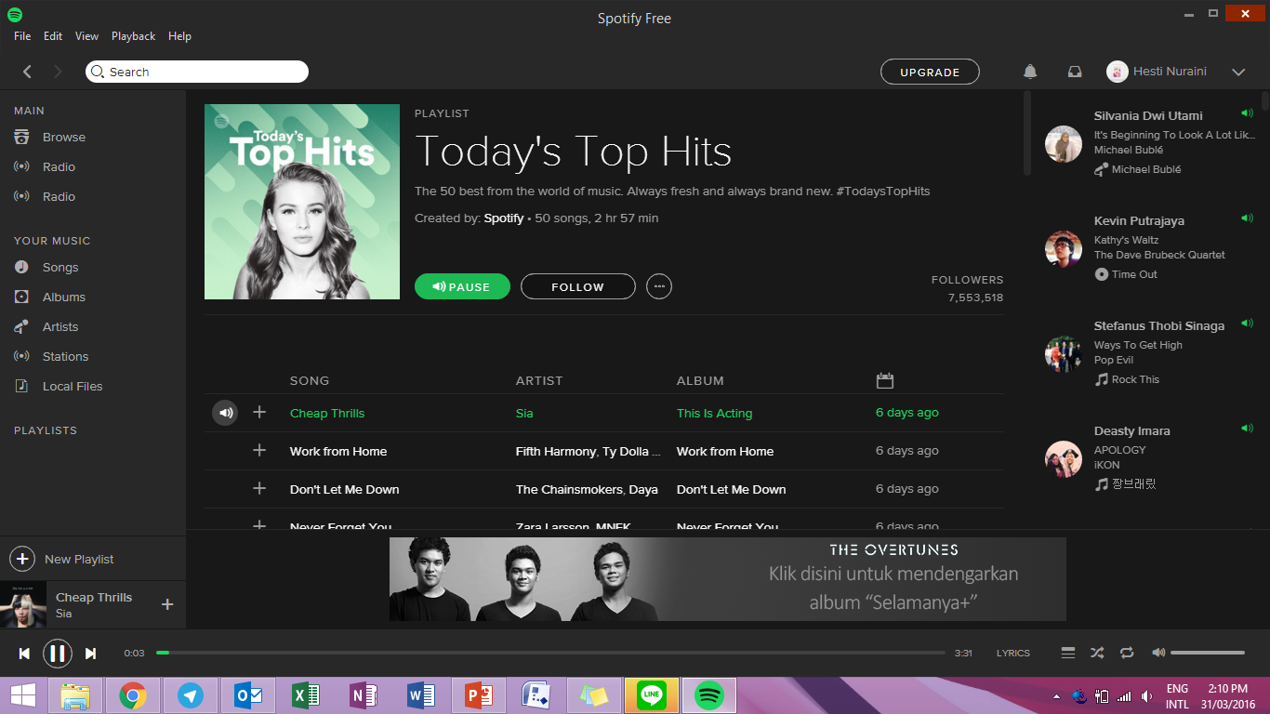Viewport: 1270px width, 714px height.
Task: Open Fifth Harmony artist link
Action: click(555, 451)
